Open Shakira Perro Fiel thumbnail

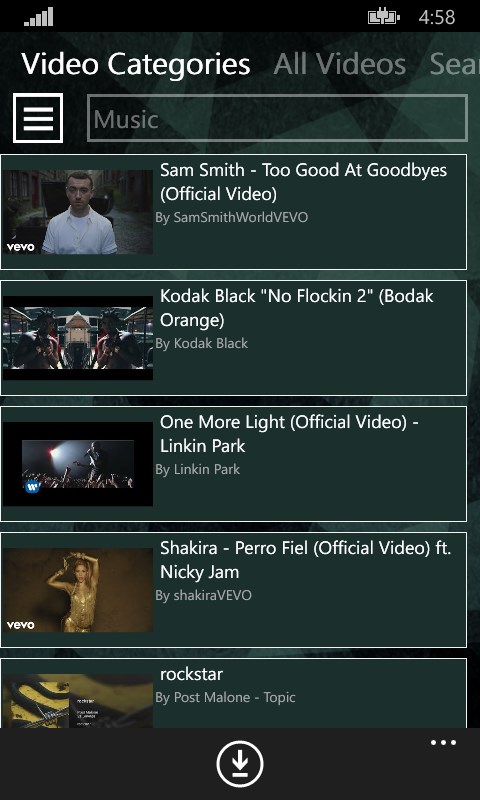78,590
